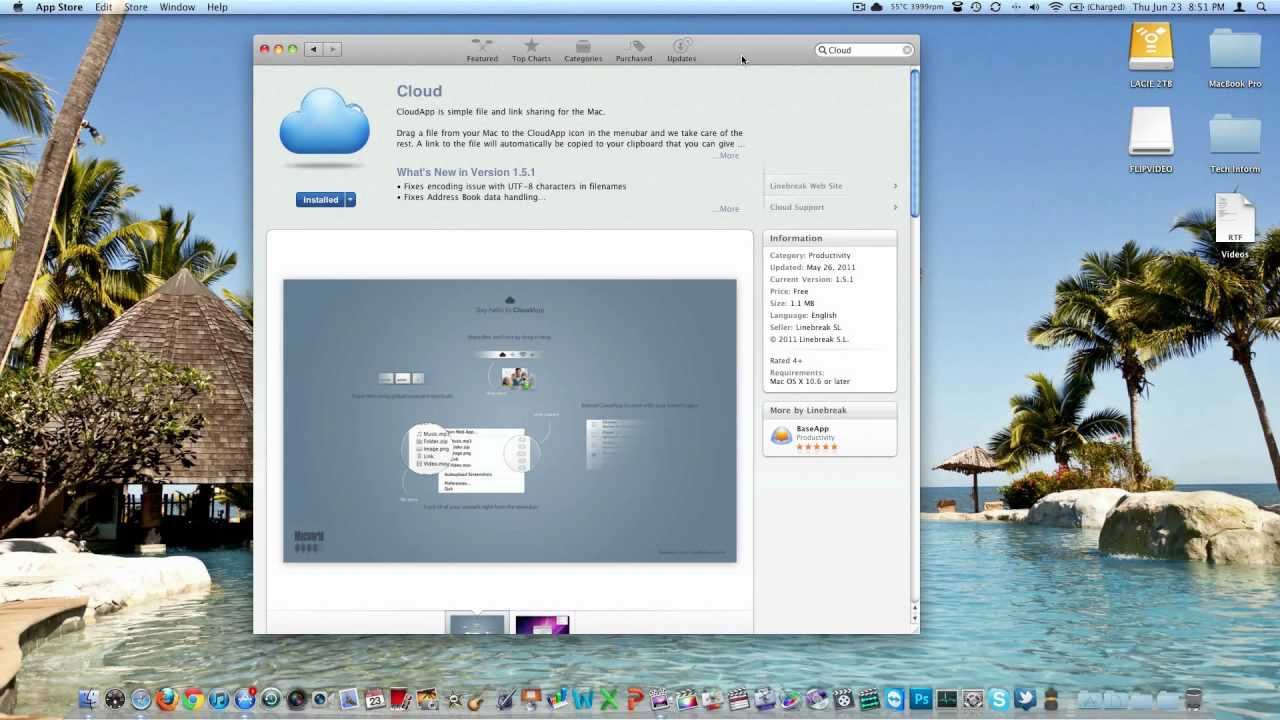Open the Window menu
1280x720 pixels.
pos(177,7)
